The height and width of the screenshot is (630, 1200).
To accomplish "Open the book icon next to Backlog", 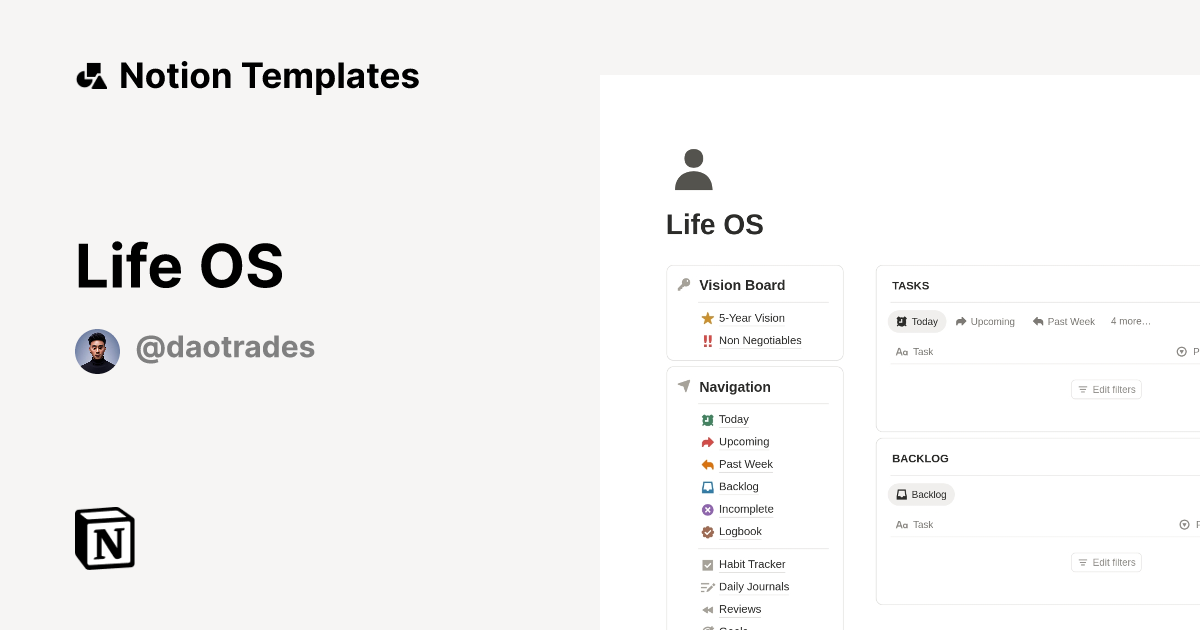I will coord(707,486).
